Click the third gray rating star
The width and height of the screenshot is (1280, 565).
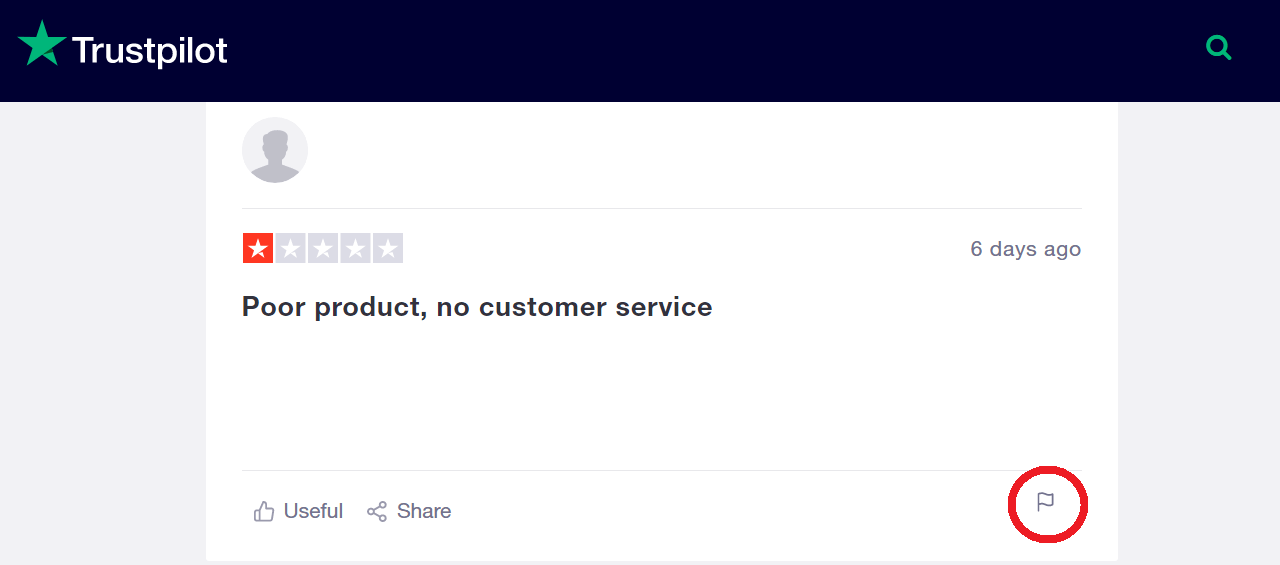[323, 248]
